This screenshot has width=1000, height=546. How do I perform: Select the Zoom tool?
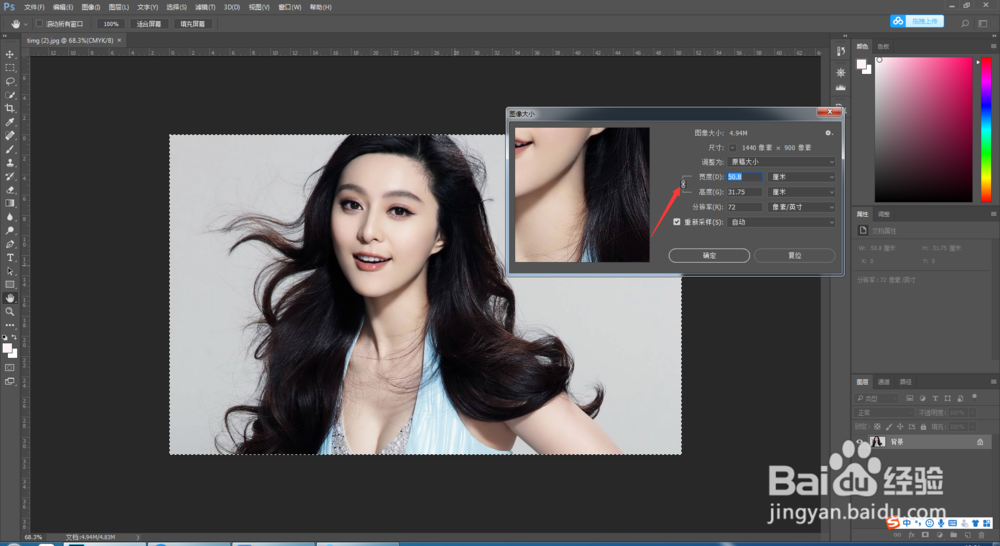point(10,311)
